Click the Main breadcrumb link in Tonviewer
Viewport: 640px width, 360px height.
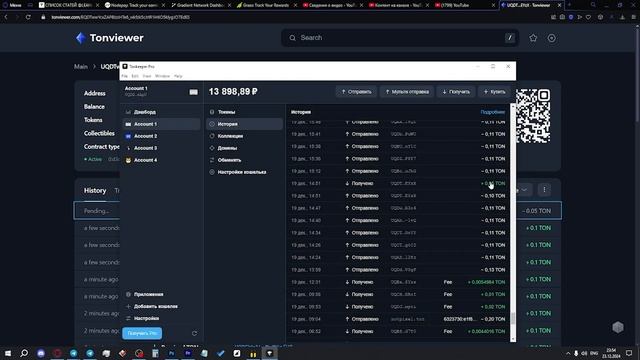pos(81,67)
